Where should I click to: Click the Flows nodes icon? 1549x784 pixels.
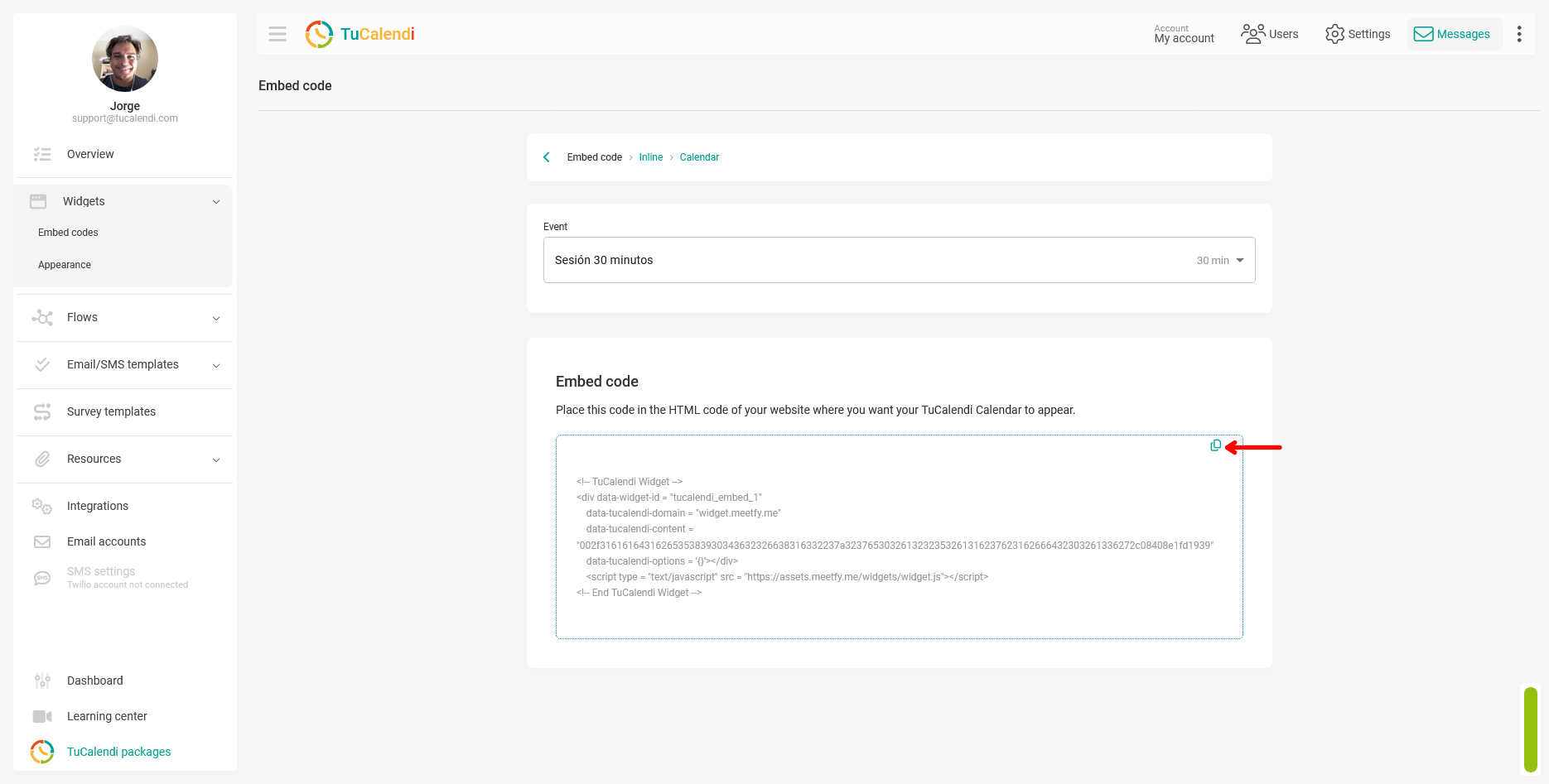42,317
